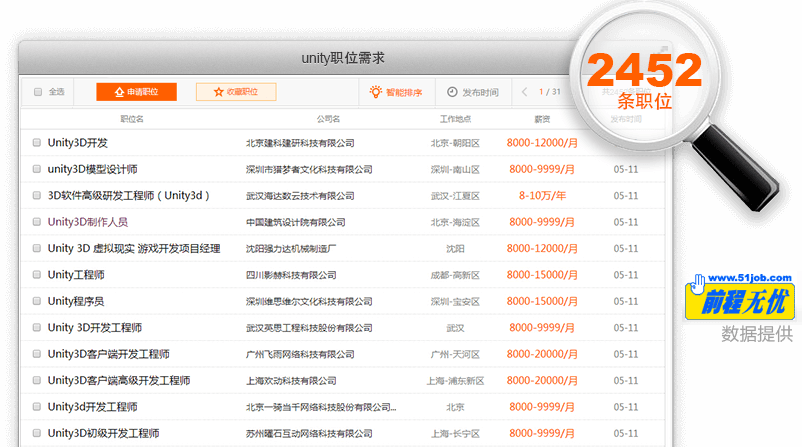This screenshot has width=802, height=447.
Task: Click location 成都-高新区
Action: pyautogui.click(x=455, y=275)
